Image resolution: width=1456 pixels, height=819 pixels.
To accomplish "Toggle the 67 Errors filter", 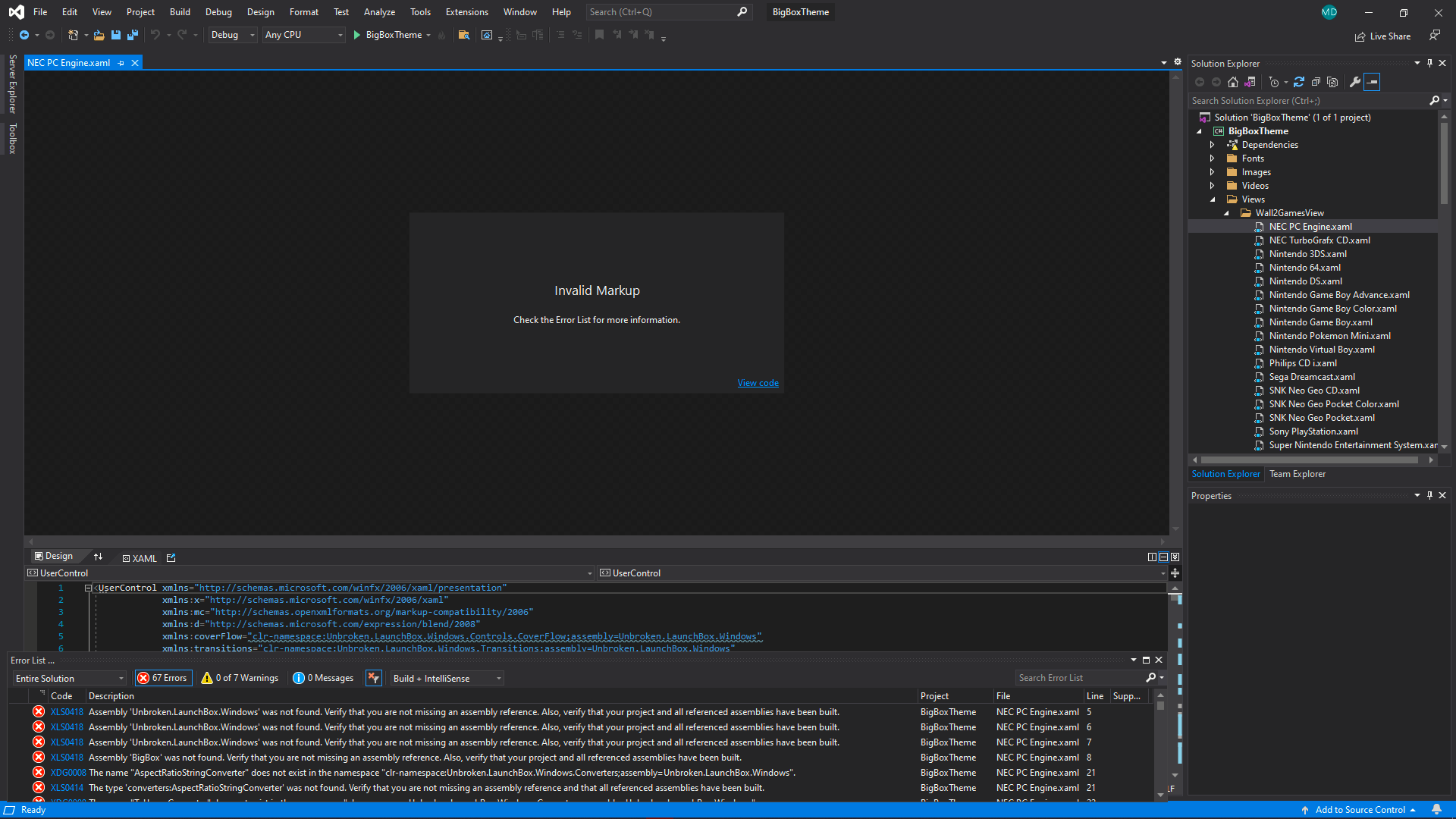I will pyautogui.click(x=163, y=678).
